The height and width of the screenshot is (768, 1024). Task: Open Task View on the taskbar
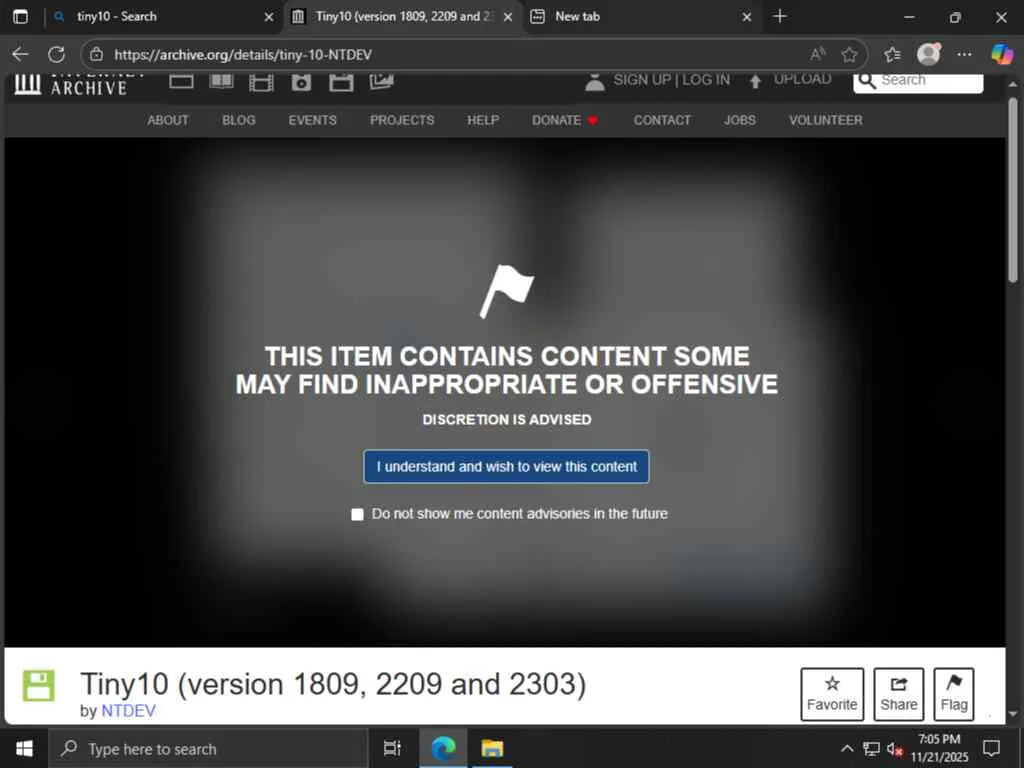[x=392, y=748]
